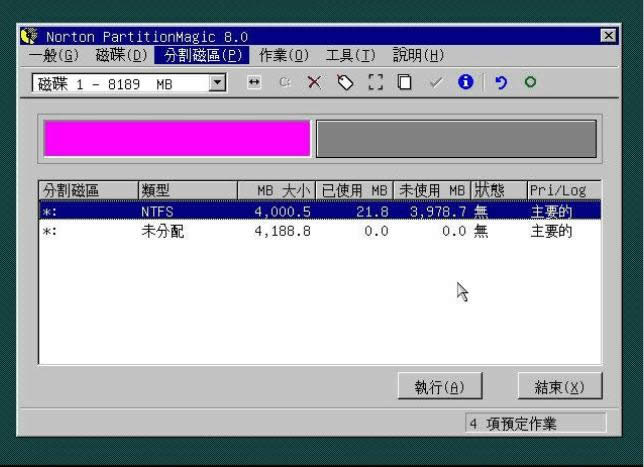Open the 工具(T) menu
The image size is (644, 467).
tap(350, 54)
